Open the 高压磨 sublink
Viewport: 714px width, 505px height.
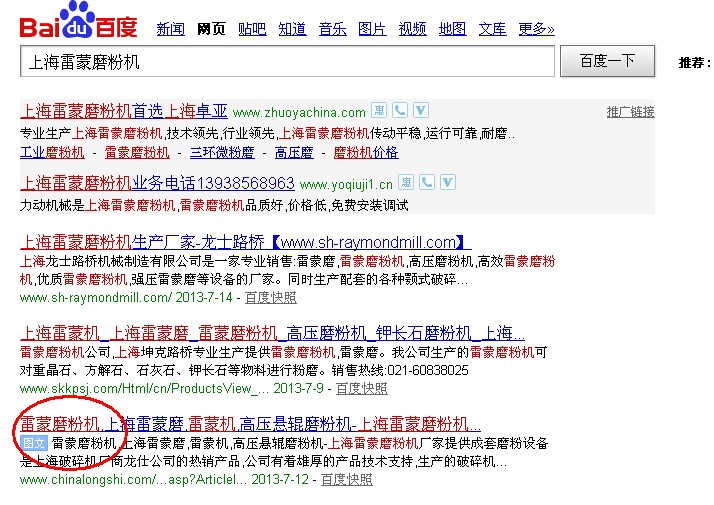click(x=294, y=152)
